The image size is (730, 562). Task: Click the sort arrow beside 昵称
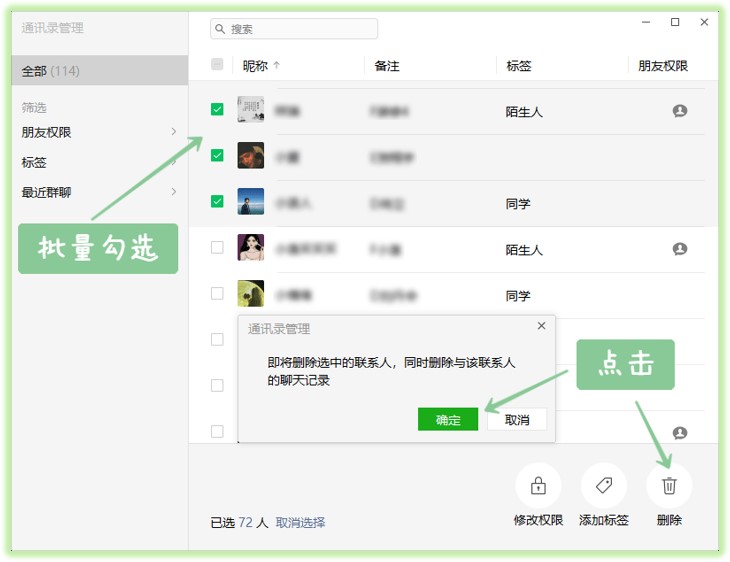(277, 66)
